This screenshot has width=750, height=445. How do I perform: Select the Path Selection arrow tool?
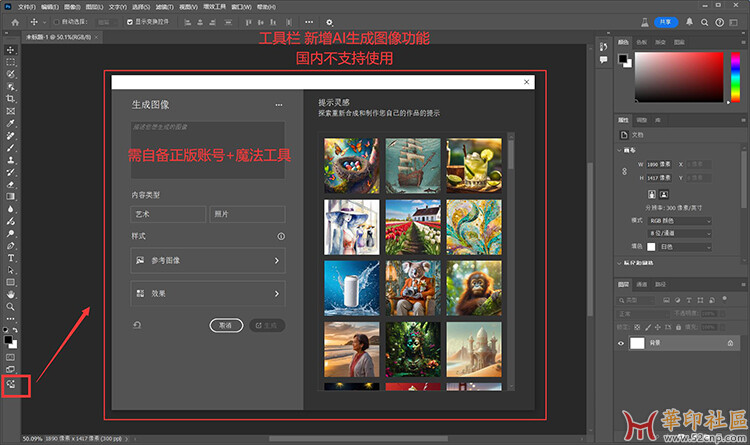tap(11, 270)
